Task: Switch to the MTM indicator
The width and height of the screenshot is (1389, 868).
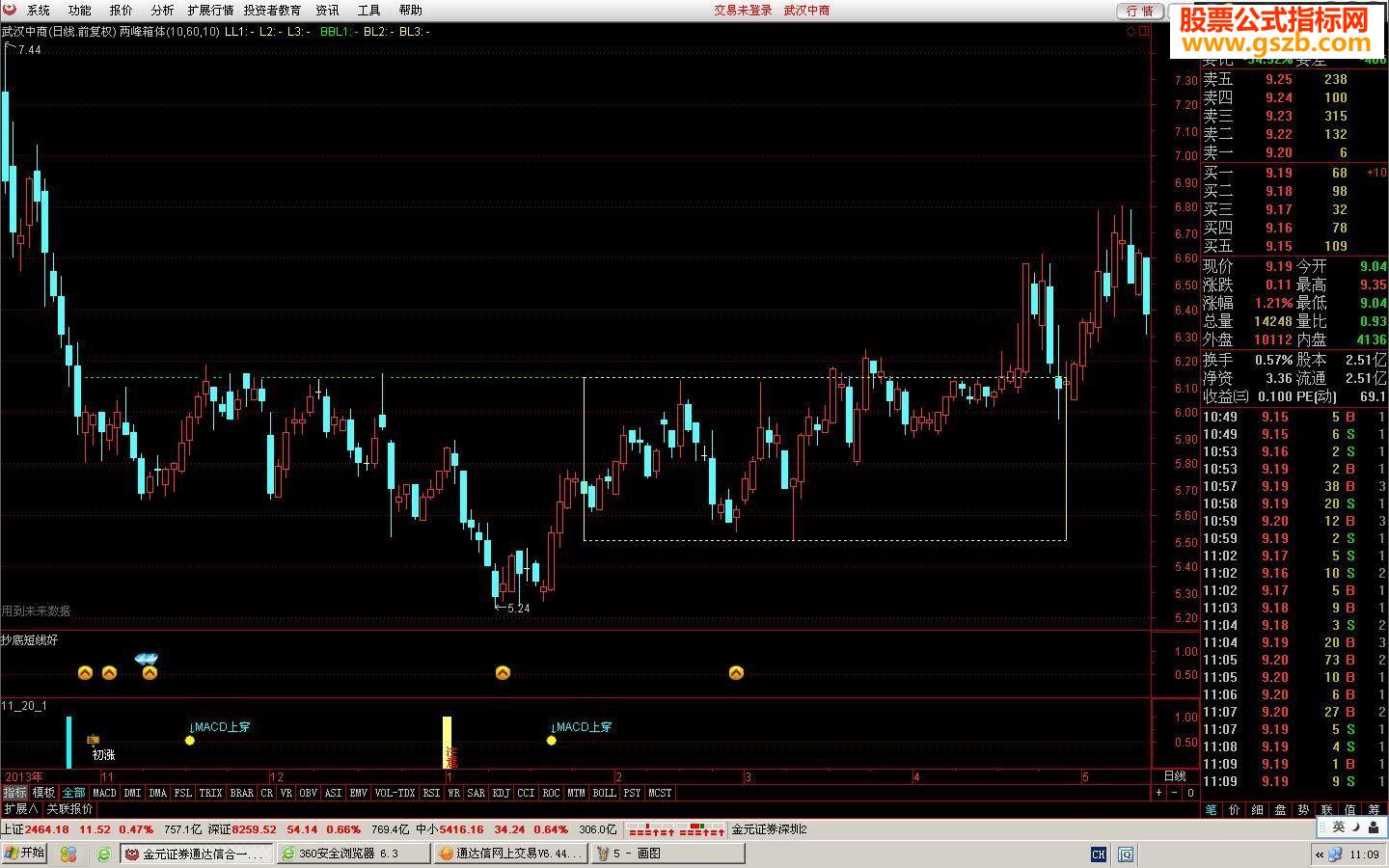Action: 576,793
